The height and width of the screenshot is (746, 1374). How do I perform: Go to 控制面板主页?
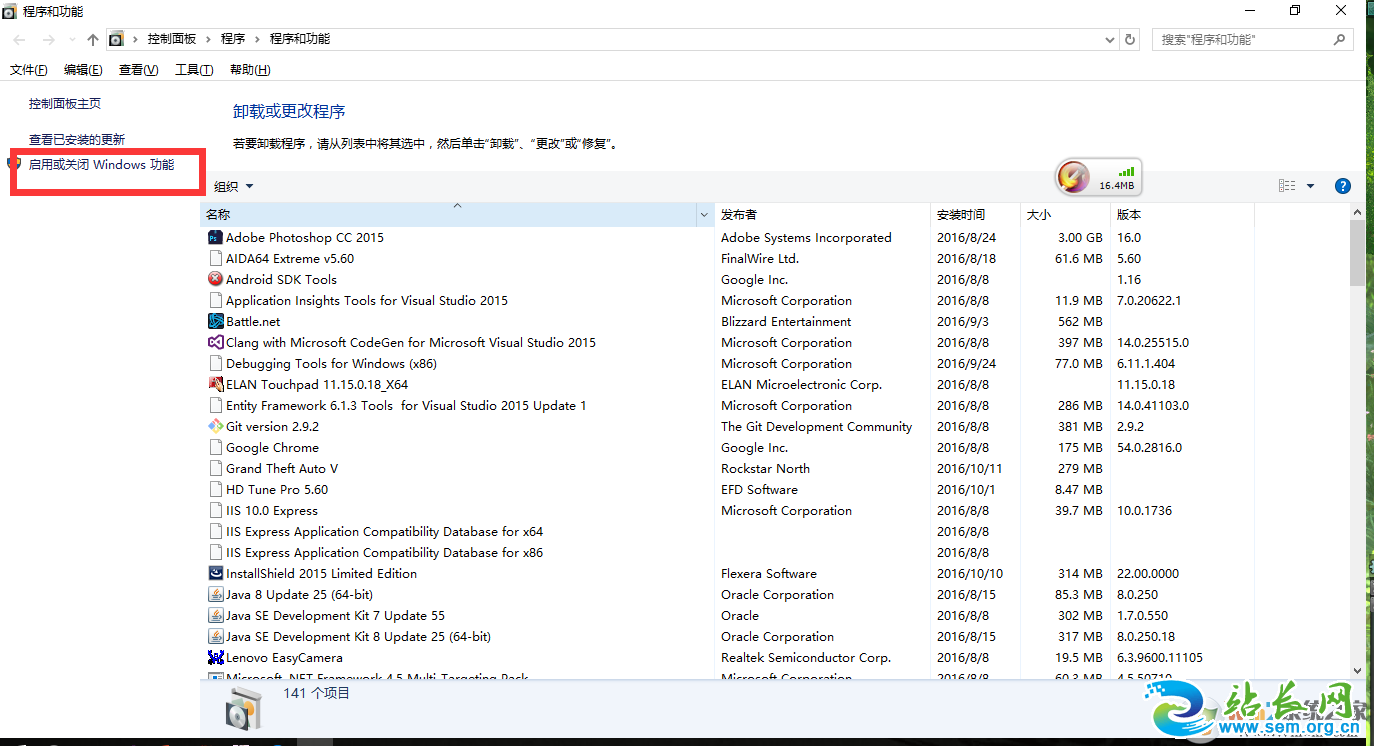(65, 104)
